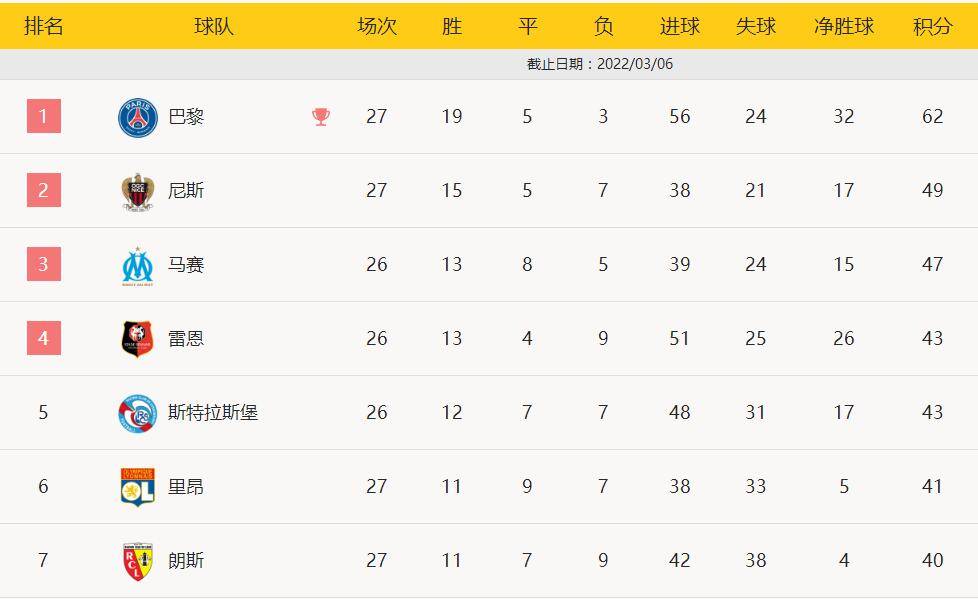The width and height of the screenshot is (978, 599).
Task: Open the 马赛 team name link
Action: click(186, 265)
